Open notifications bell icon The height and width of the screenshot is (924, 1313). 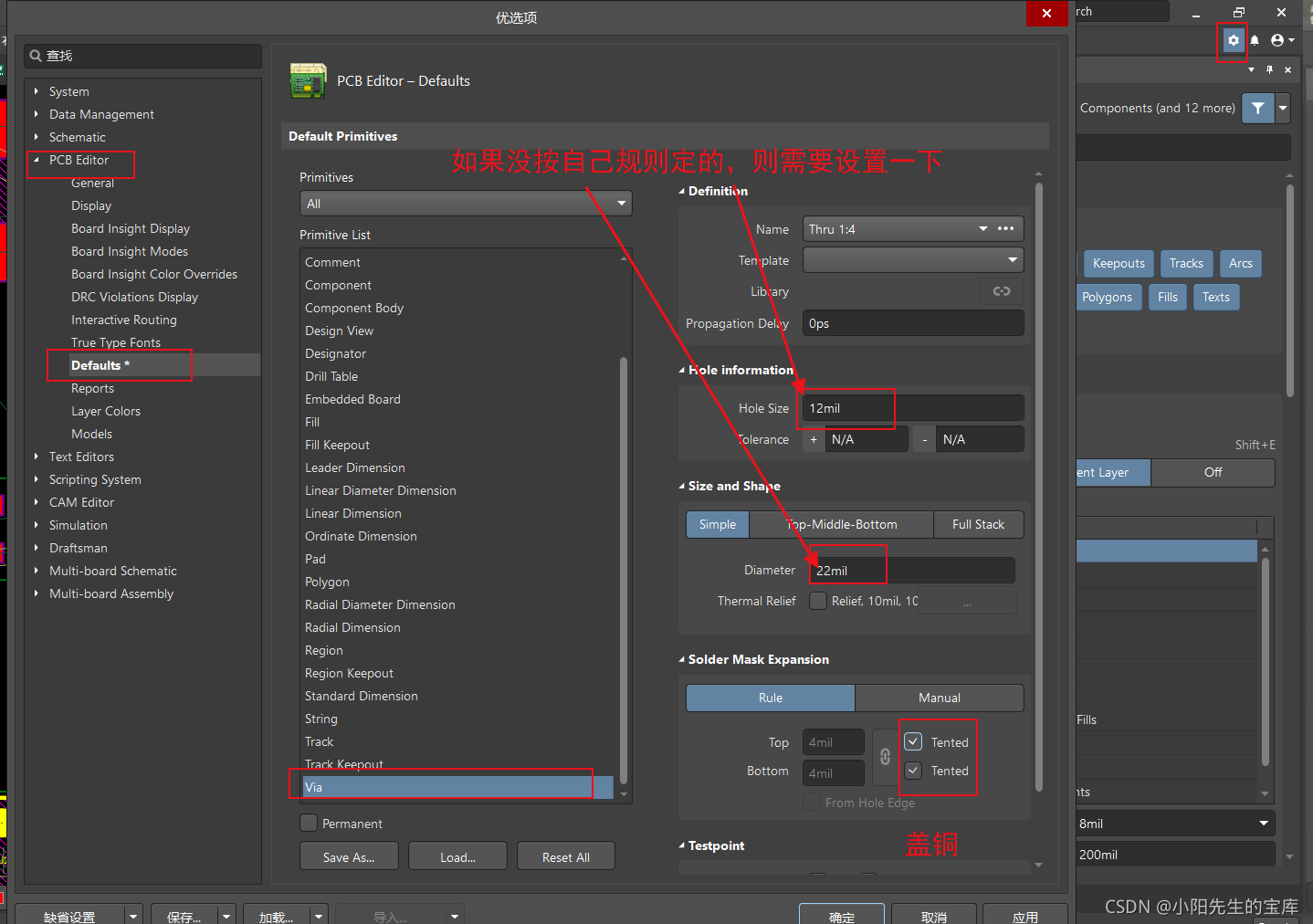coord(1255,40)
